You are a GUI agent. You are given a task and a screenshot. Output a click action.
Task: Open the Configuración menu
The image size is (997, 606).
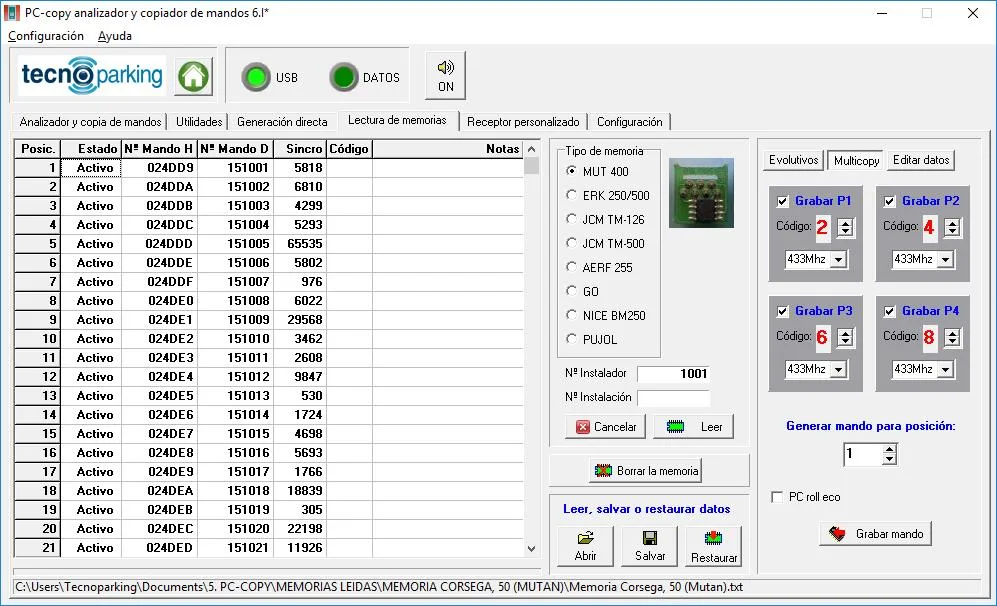click(x=46, y=36)
